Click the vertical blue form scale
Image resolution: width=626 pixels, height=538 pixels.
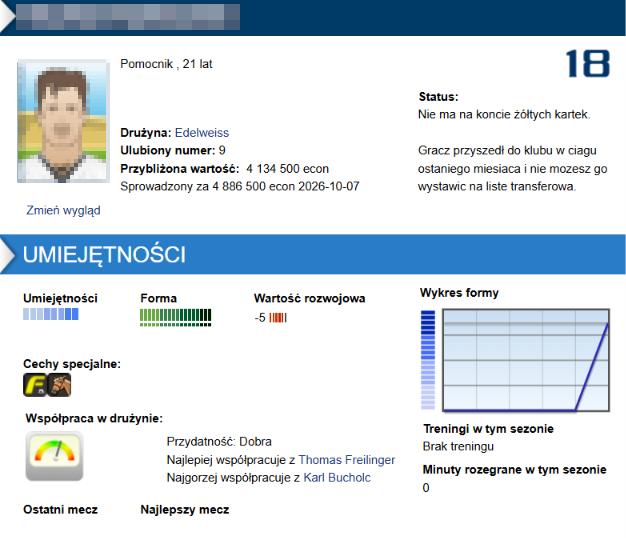click(x=428, y=360)
